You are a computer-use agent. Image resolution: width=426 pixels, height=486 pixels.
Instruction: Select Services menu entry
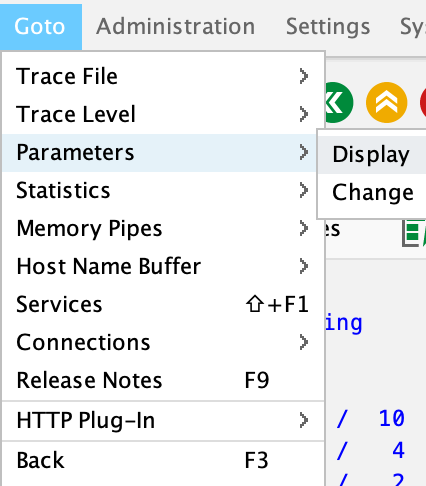click(163, 304)
